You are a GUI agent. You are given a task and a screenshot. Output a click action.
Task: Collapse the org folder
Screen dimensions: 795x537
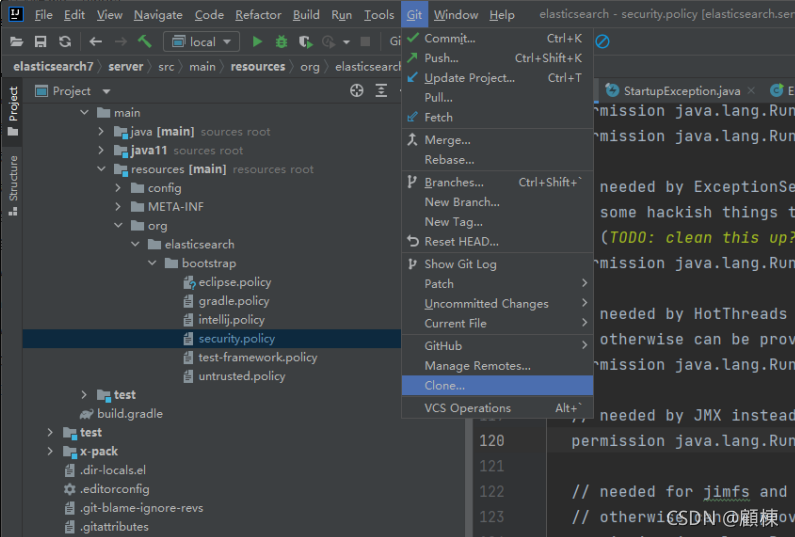point(119,225)
